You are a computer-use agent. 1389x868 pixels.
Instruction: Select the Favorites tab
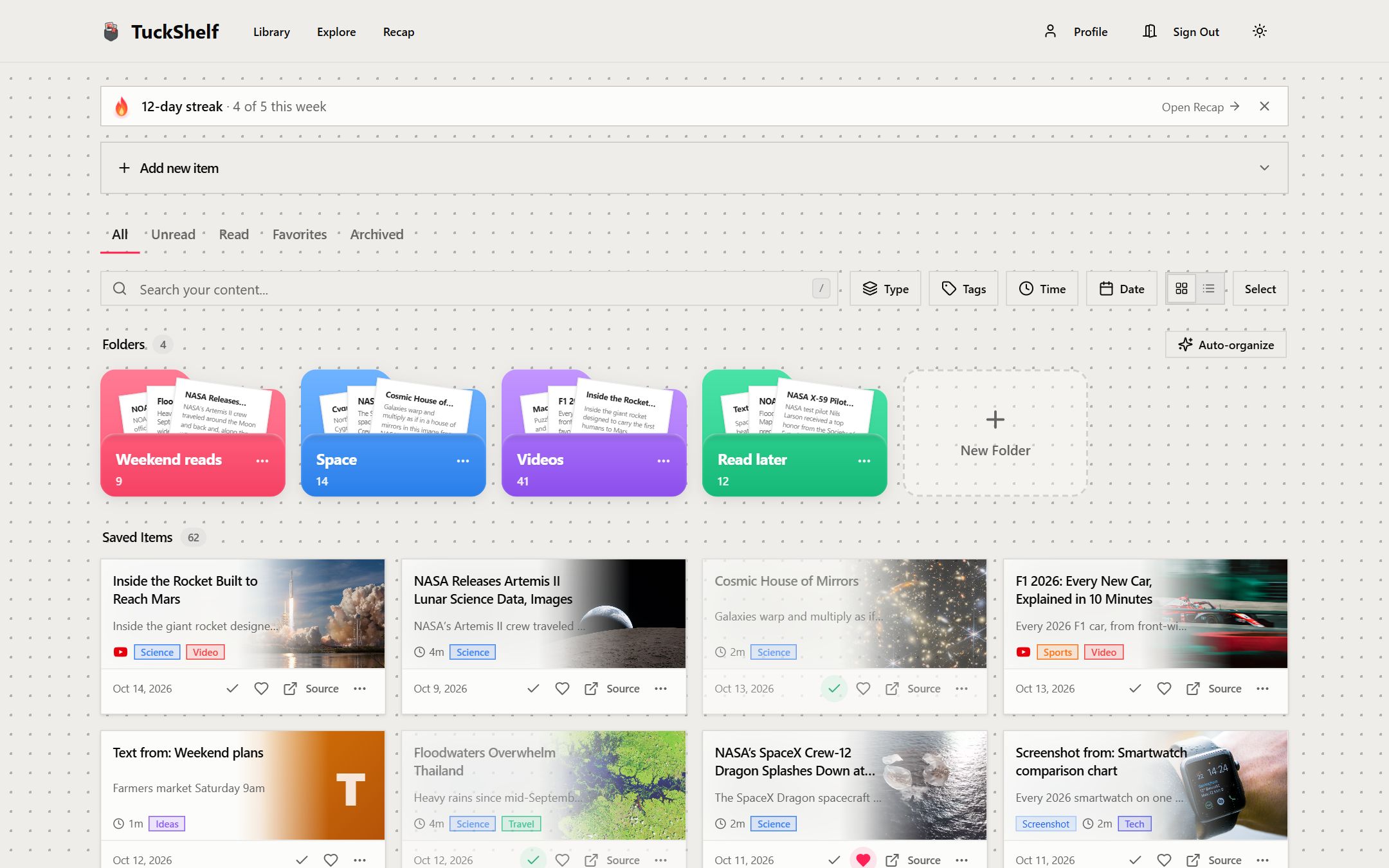300,235
